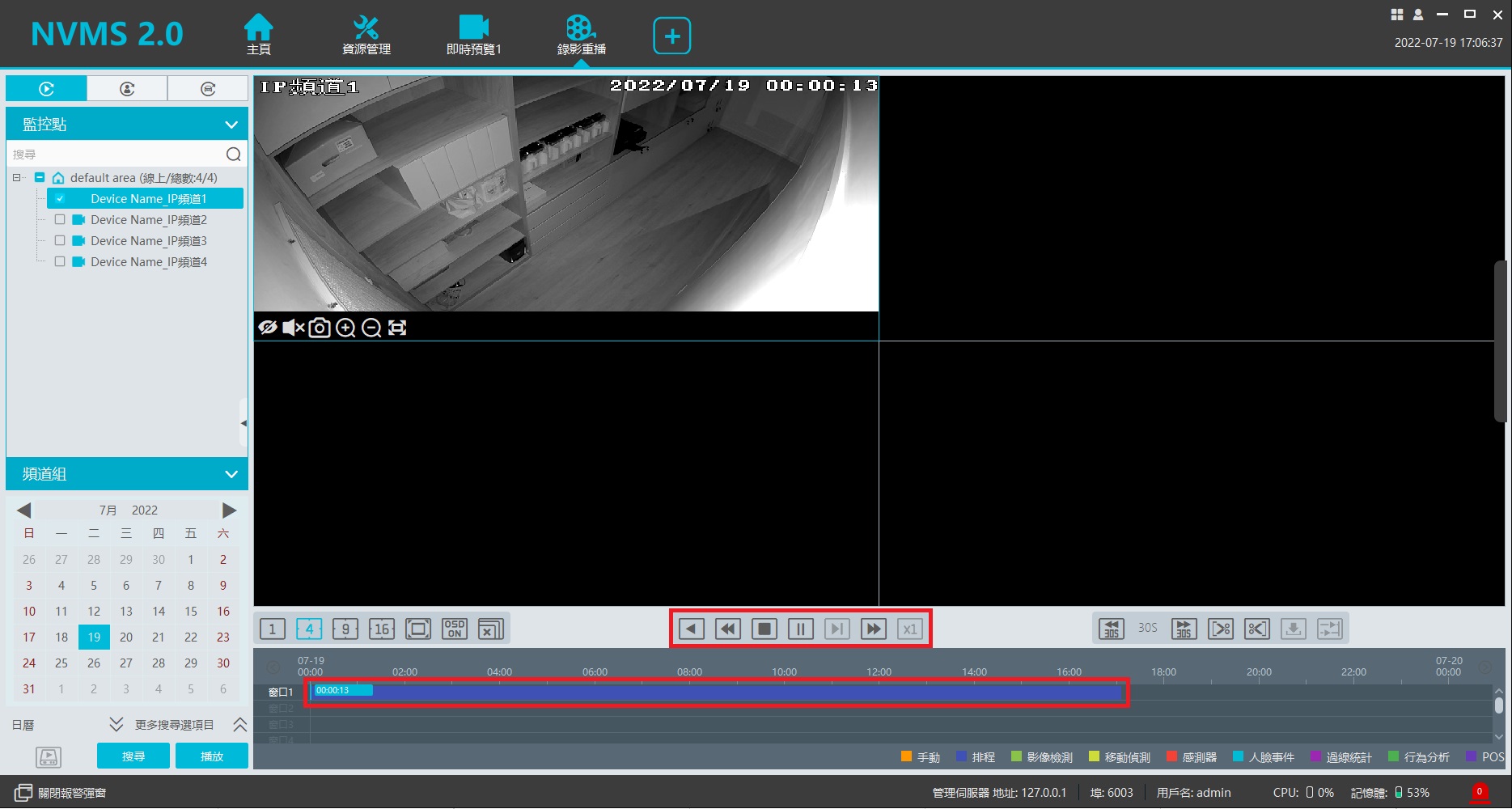This screenshot has height=809, width=1512.
Task: Go to previous month in calendar
Action: tap(24, 510)
